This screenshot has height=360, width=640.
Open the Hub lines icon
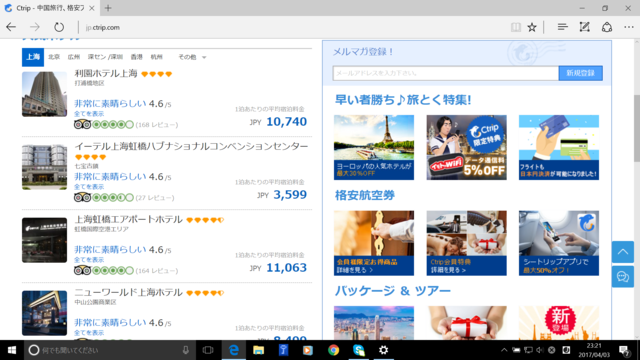[562, 27]
